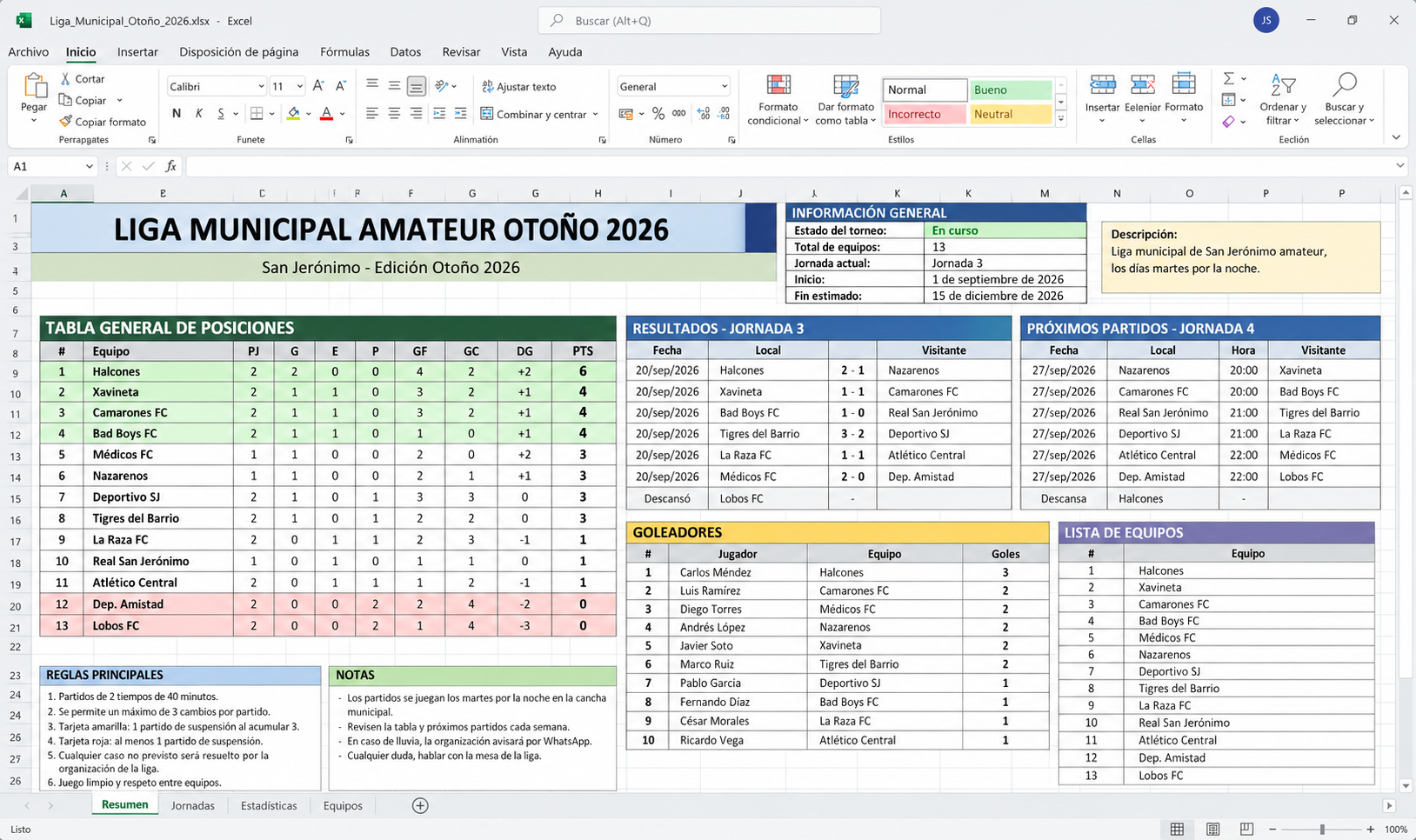Toggle italic K formatting

199,114
